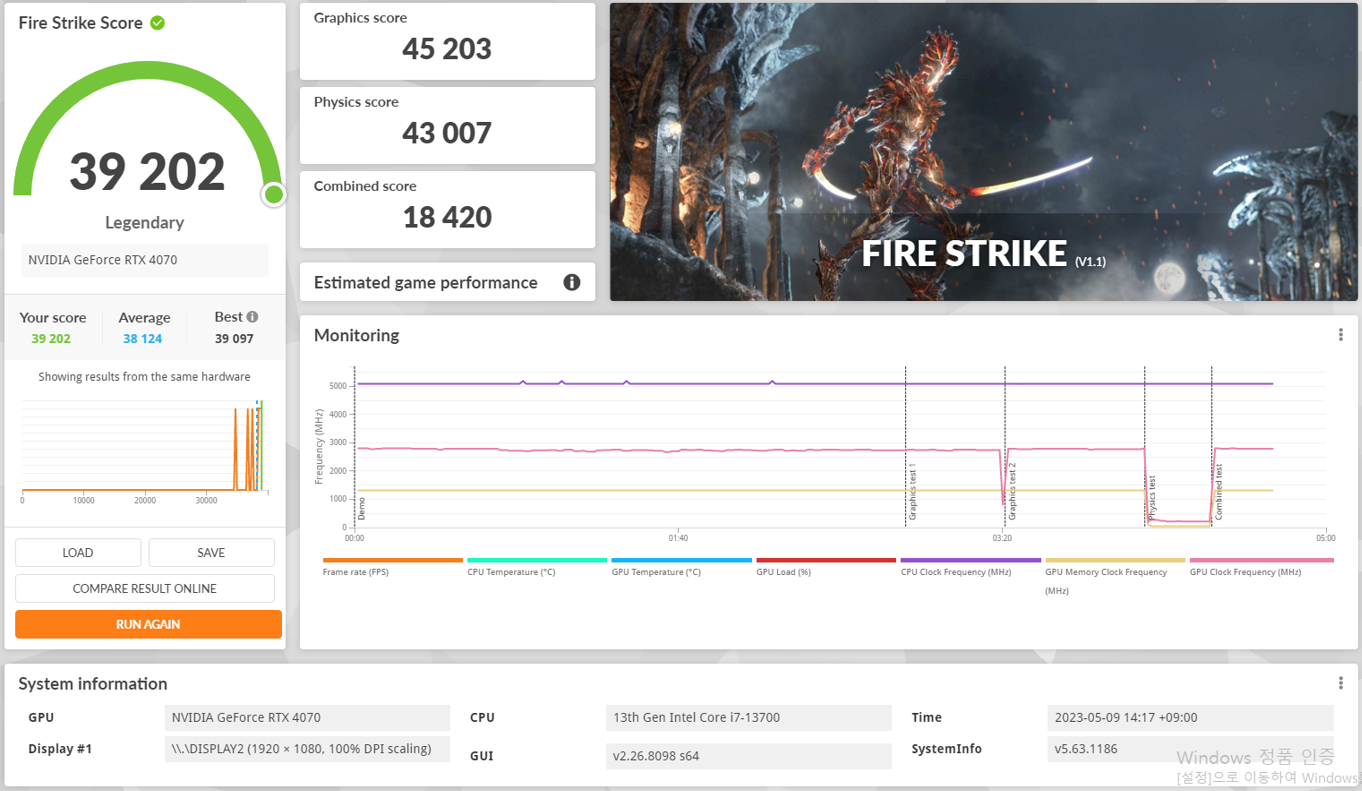Toggle the GPU Clock Frequency legend entry
This screenshot has width=1362, height=791.
coord(1260,567)
